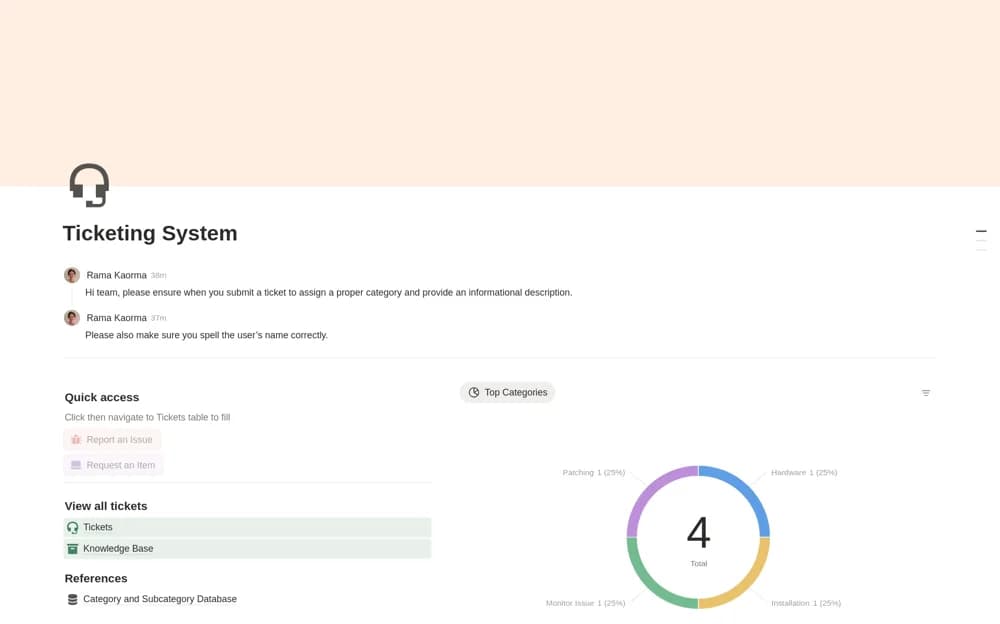Click the Ticketing System page title
Viewport: 1000px width, 624px height.
(x=150, y=233)
